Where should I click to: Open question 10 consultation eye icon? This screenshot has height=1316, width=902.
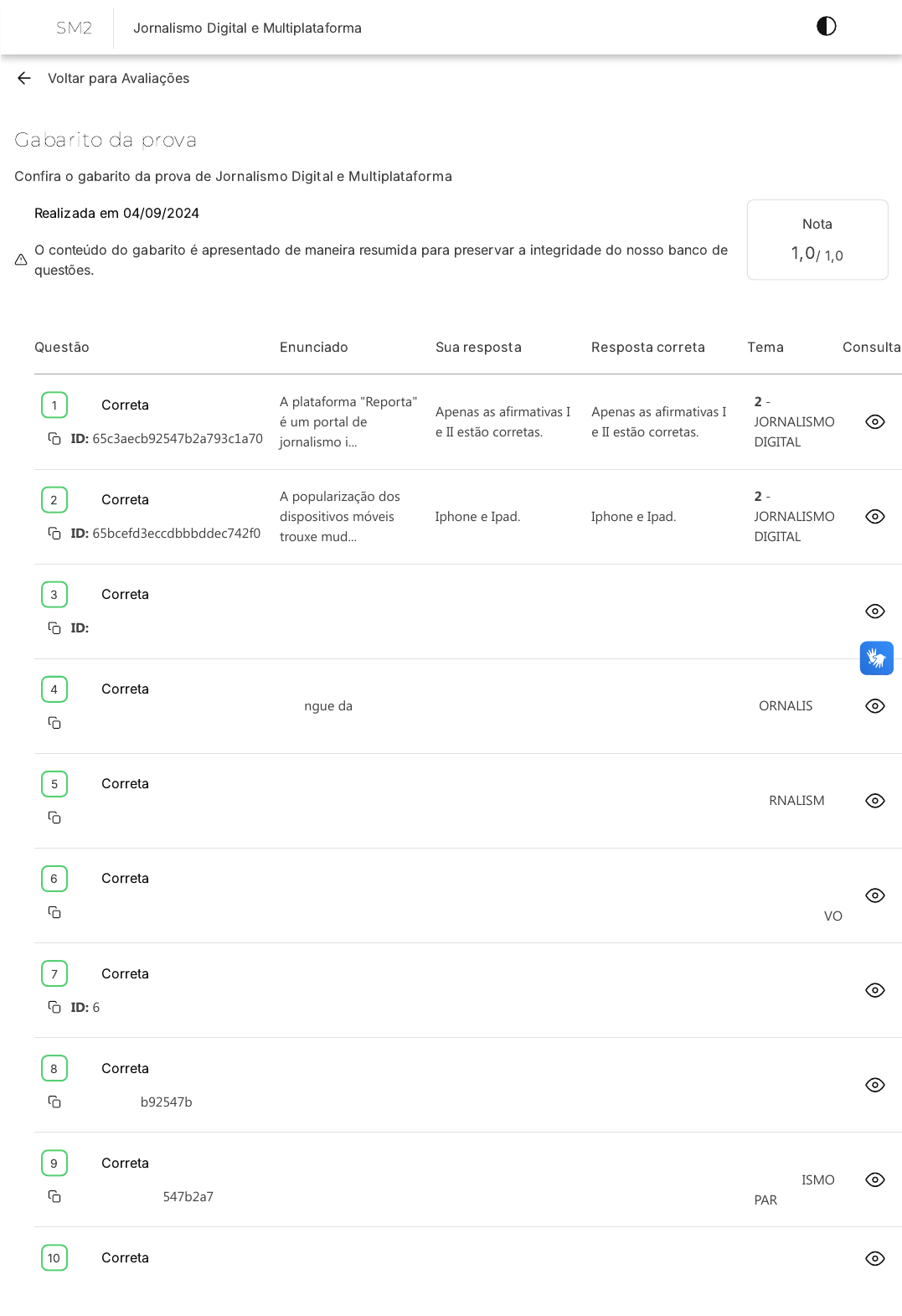pyautogui.click(x=874, y=1258)
